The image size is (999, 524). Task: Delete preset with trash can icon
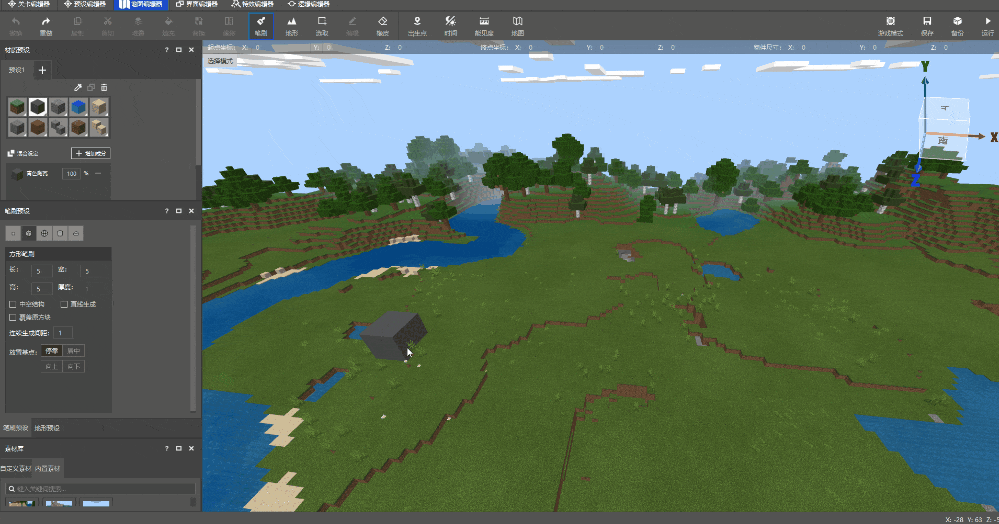coord(103,88)
